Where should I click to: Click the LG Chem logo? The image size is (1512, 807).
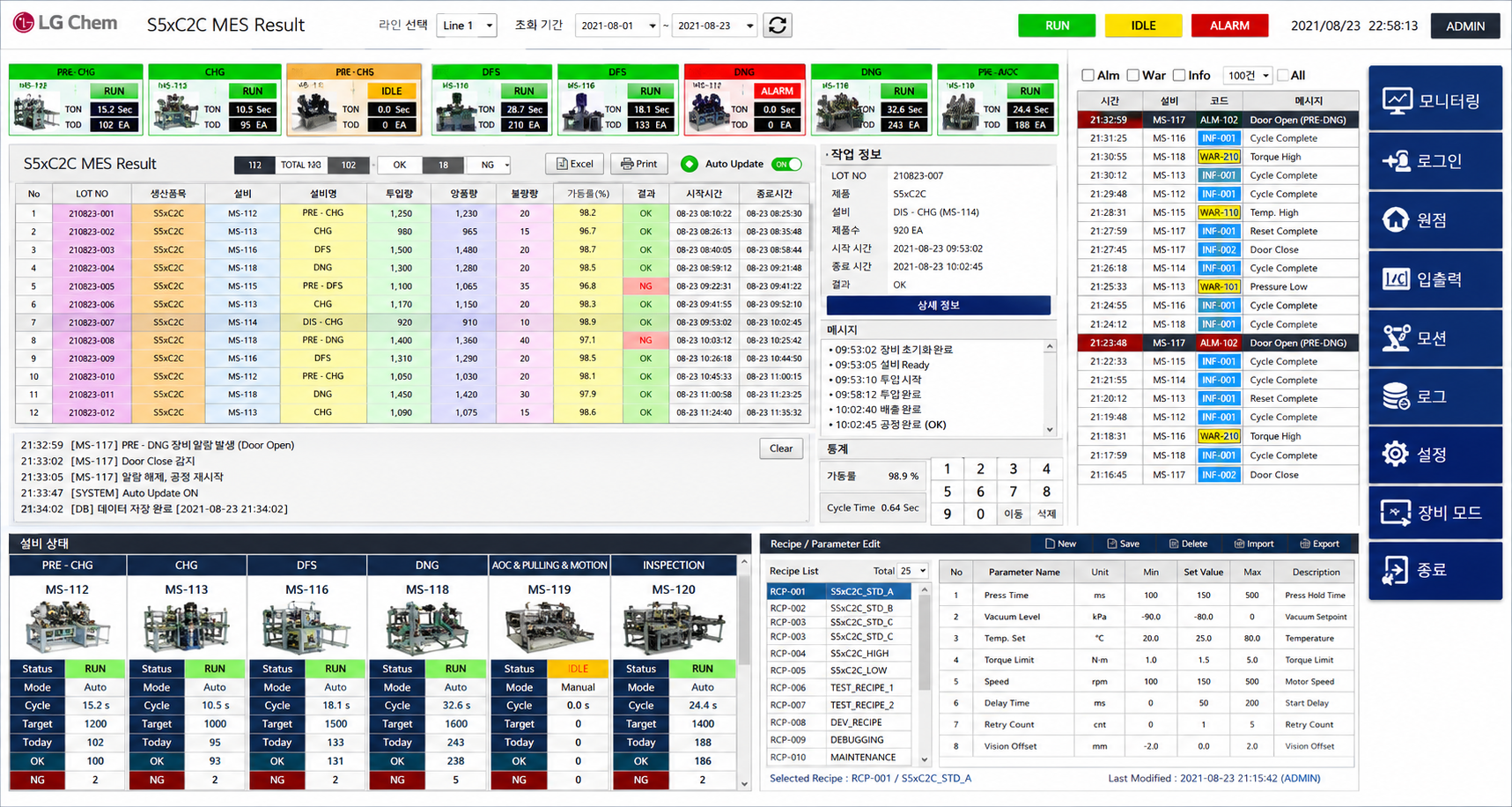pyautogui.click(x=65, y=24)
